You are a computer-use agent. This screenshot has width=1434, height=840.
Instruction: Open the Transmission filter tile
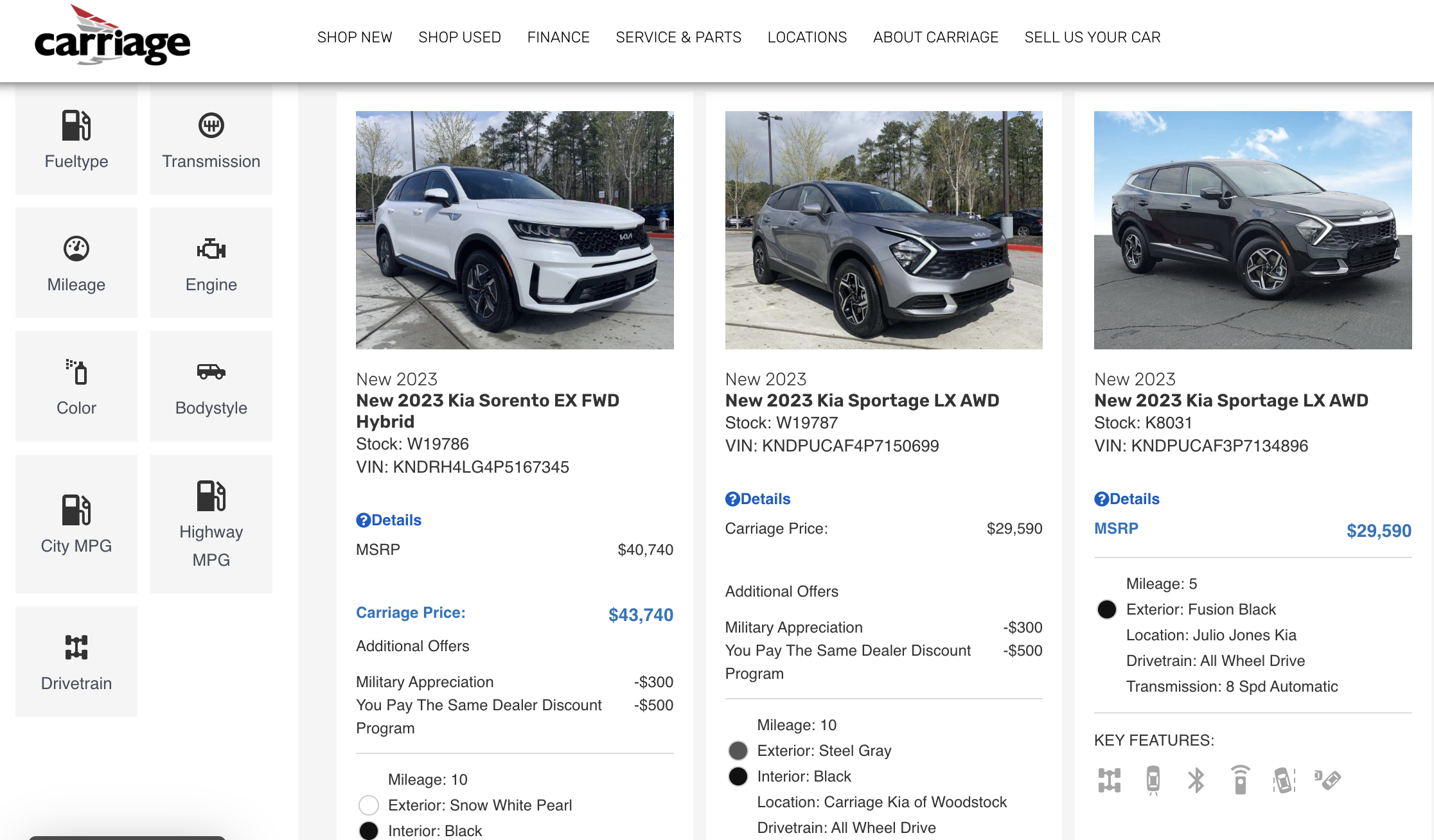point(211,139)
